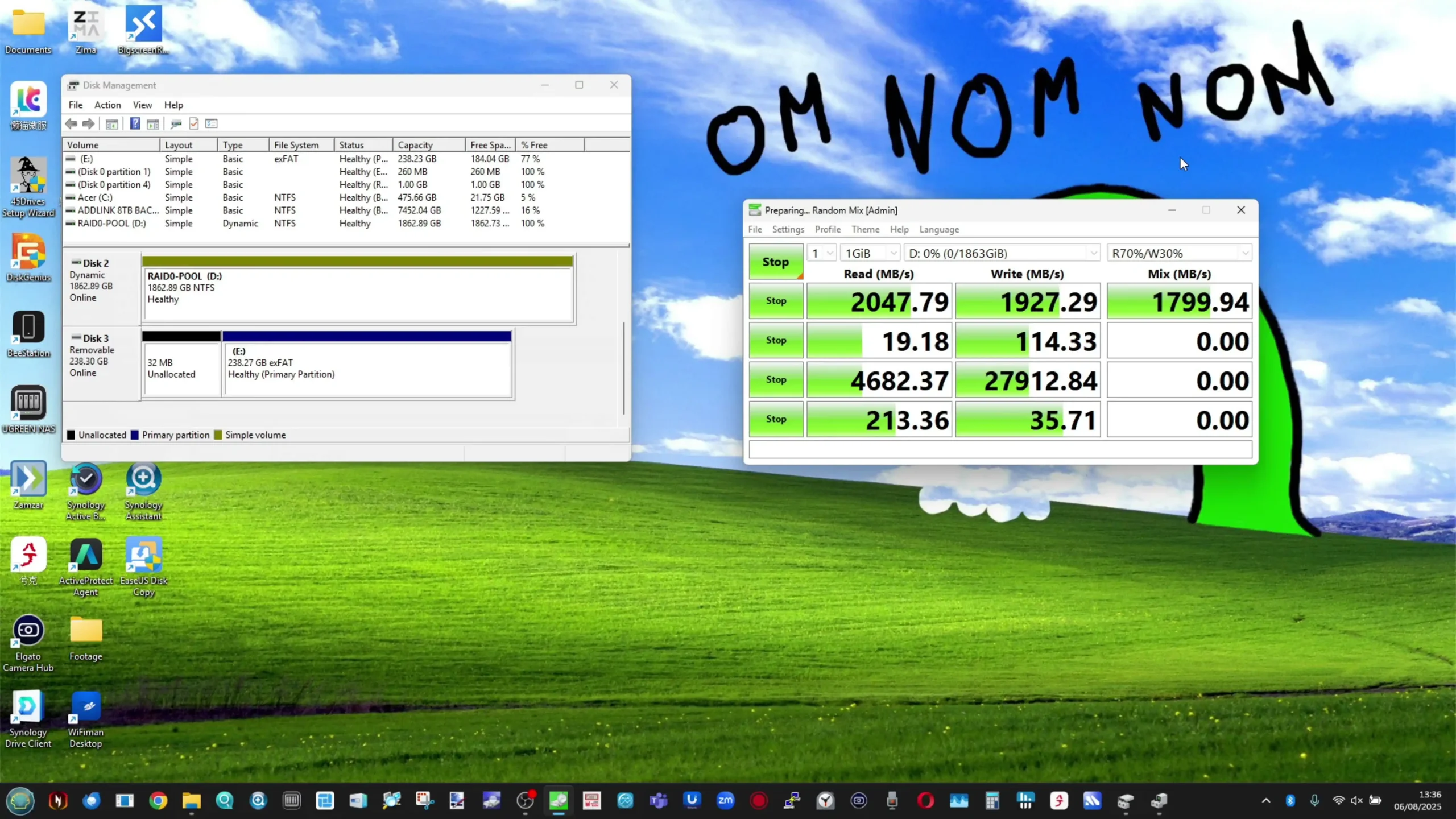This screenshot has height=819, width=1456.
Task: Open Settings menu in CrystalDiskMark
Action: point(788,230)
